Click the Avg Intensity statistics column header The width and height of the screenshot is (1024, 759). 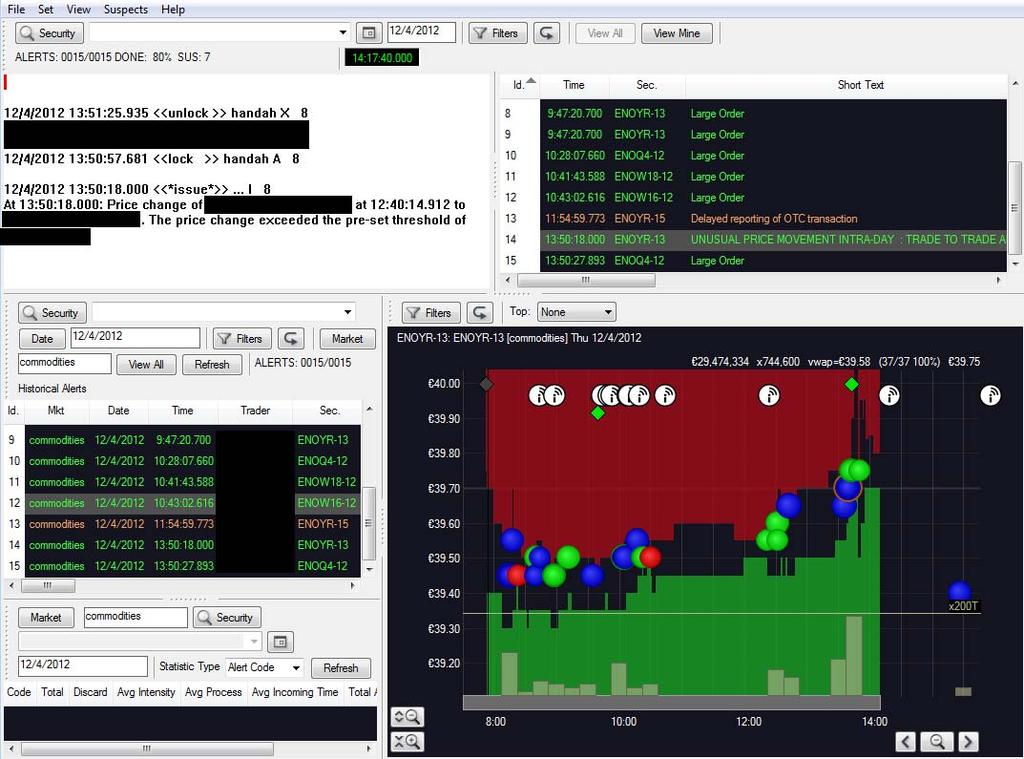tap(146, 692)
